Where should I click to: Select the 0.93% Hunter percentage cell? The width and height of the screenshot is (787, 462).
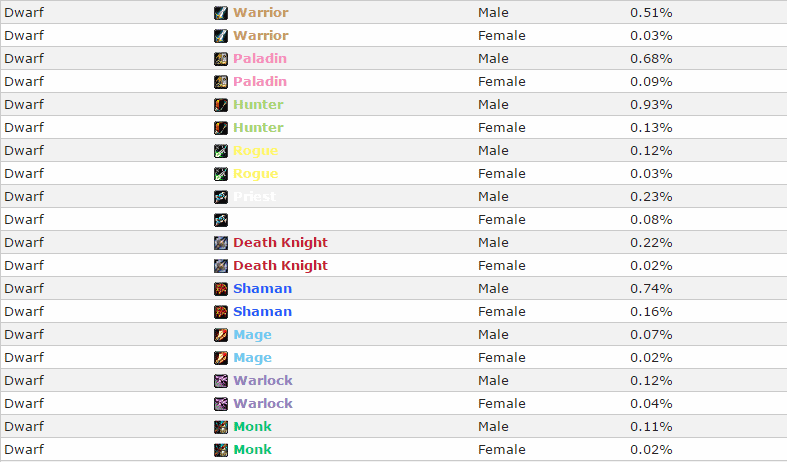(x=651, y=104)
